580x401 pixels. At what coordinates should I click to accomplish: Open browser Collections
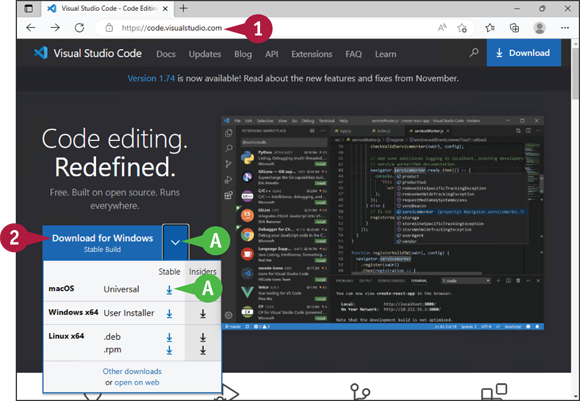pyautogui.click(x=514, y=28)
